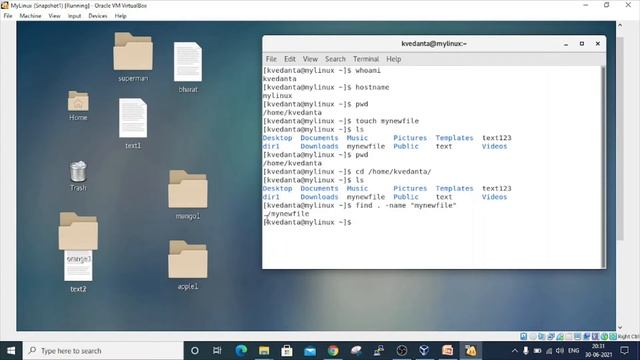Open the superman folder on the desktop
The width and height of the screenshot is (640, 360).
coord(133,51)
